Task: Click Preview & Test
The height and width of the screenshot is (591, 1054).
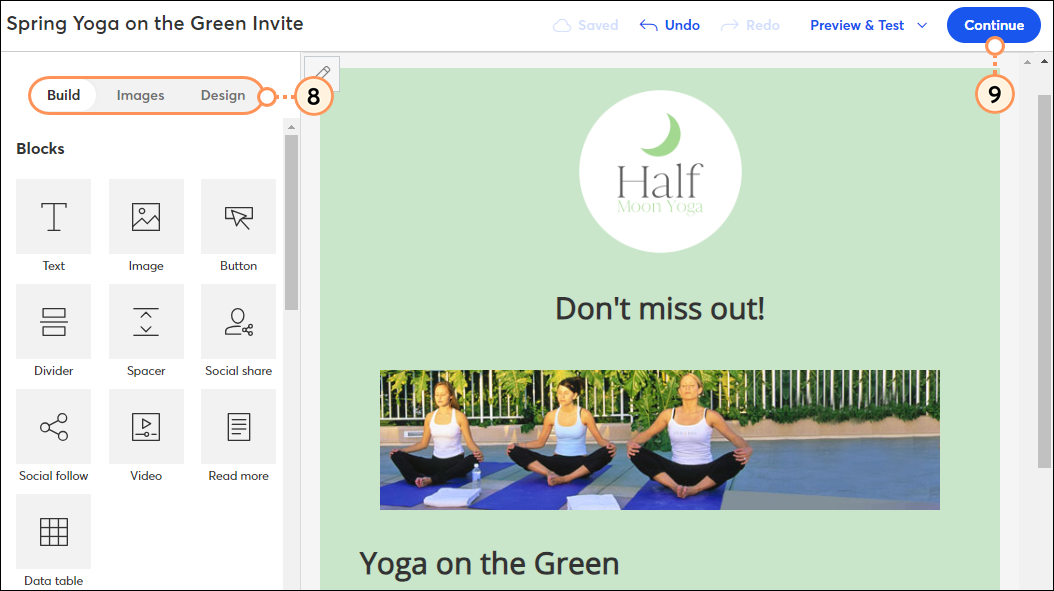Action: (x=856, y=25)
